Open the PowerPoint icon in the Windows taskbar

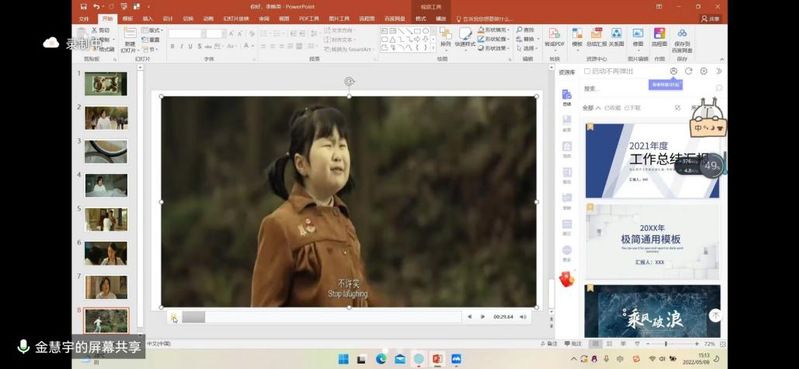(437, 359)
